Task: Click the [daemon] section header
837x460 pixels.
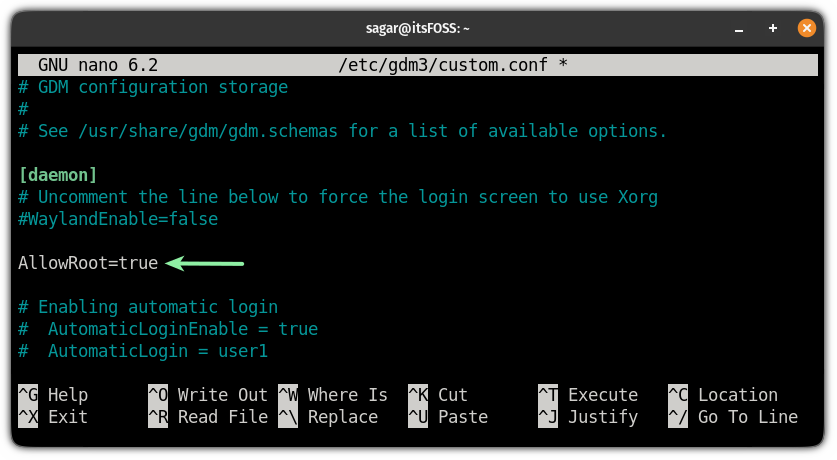Action: (58, 175)
